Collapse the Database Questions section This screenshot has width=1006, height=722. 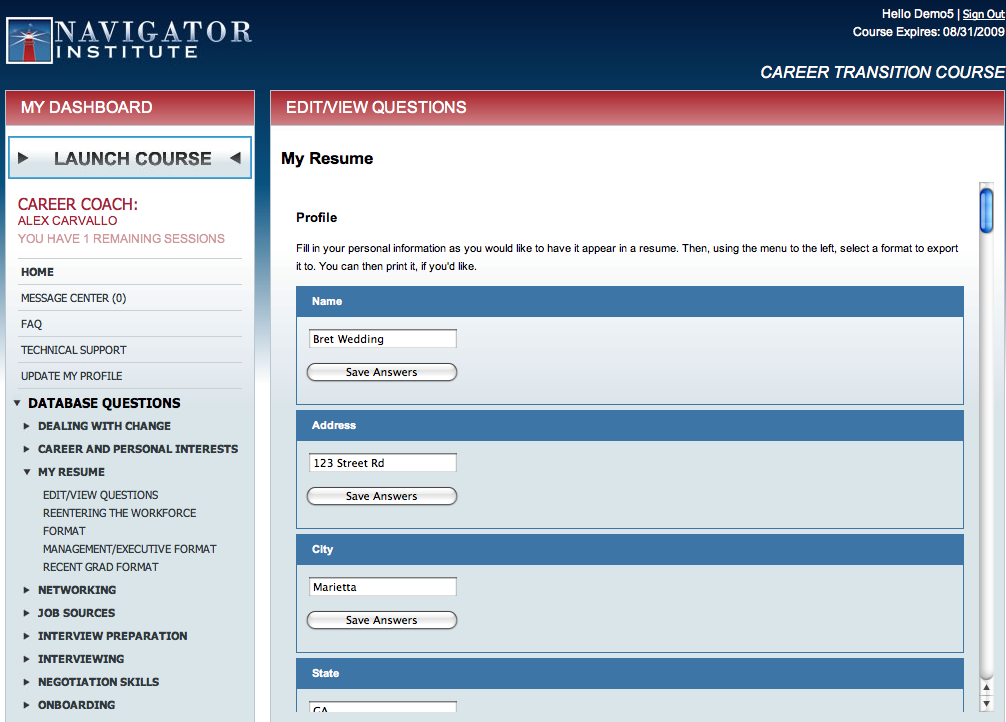[18, 404]
